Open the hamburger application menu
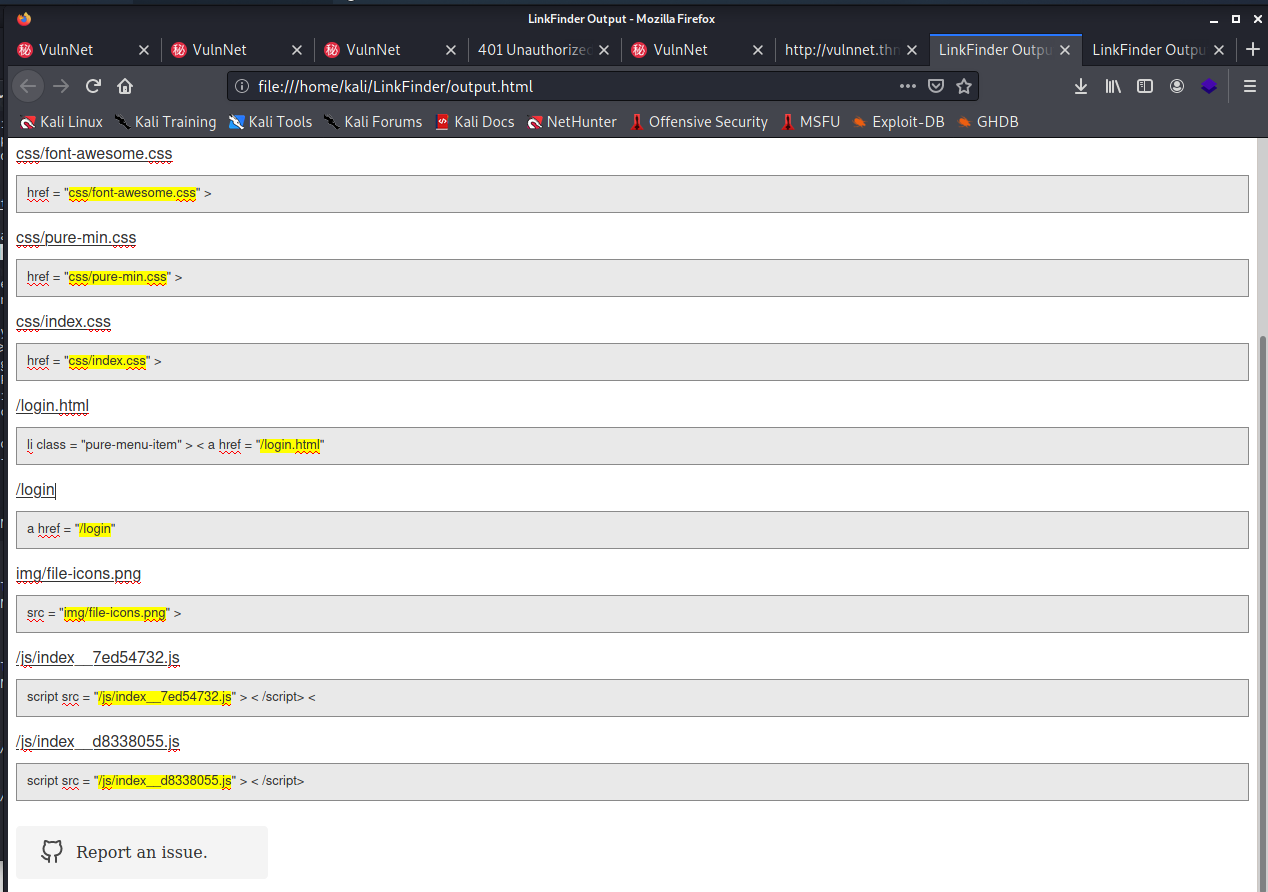 [1249, 87]
